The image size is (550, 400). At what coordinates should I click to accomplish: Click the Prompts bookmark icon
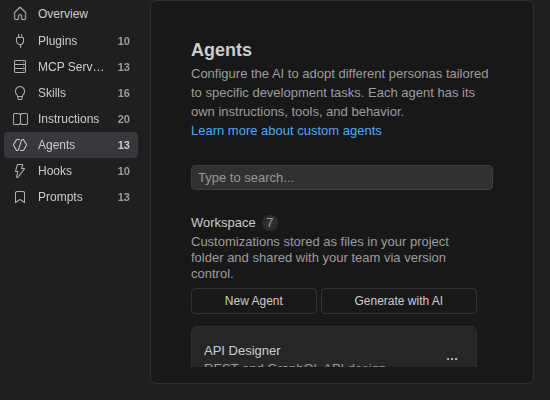[20, 197]
